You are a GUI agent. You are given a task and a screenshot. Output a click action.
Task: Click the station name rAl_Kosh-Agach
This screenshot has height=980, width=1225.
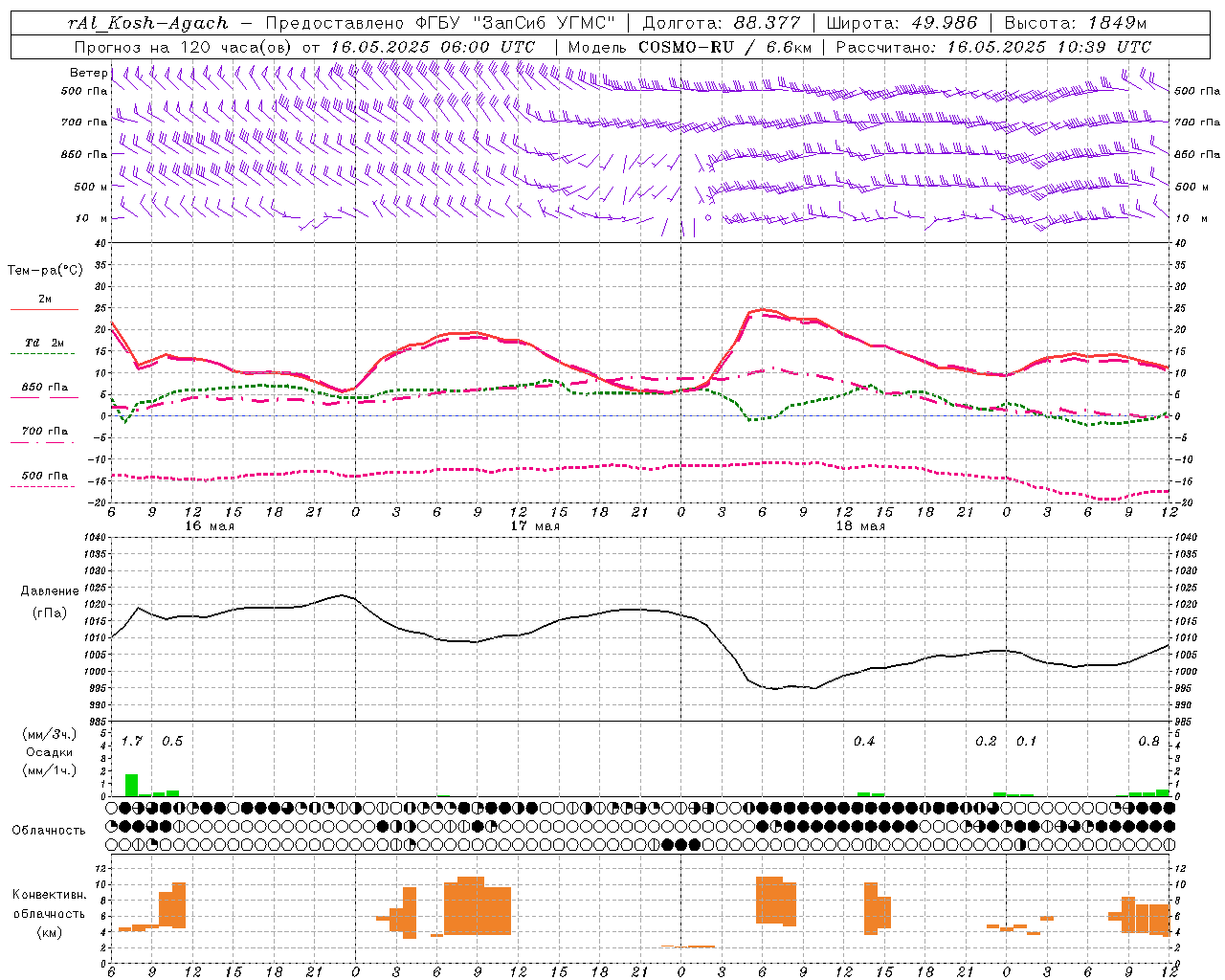148,23
